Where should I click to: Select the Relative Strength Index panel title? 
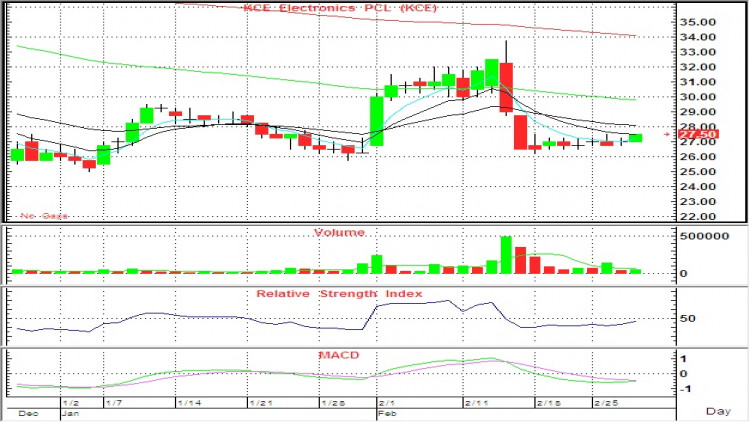click(x=338, y=294)
